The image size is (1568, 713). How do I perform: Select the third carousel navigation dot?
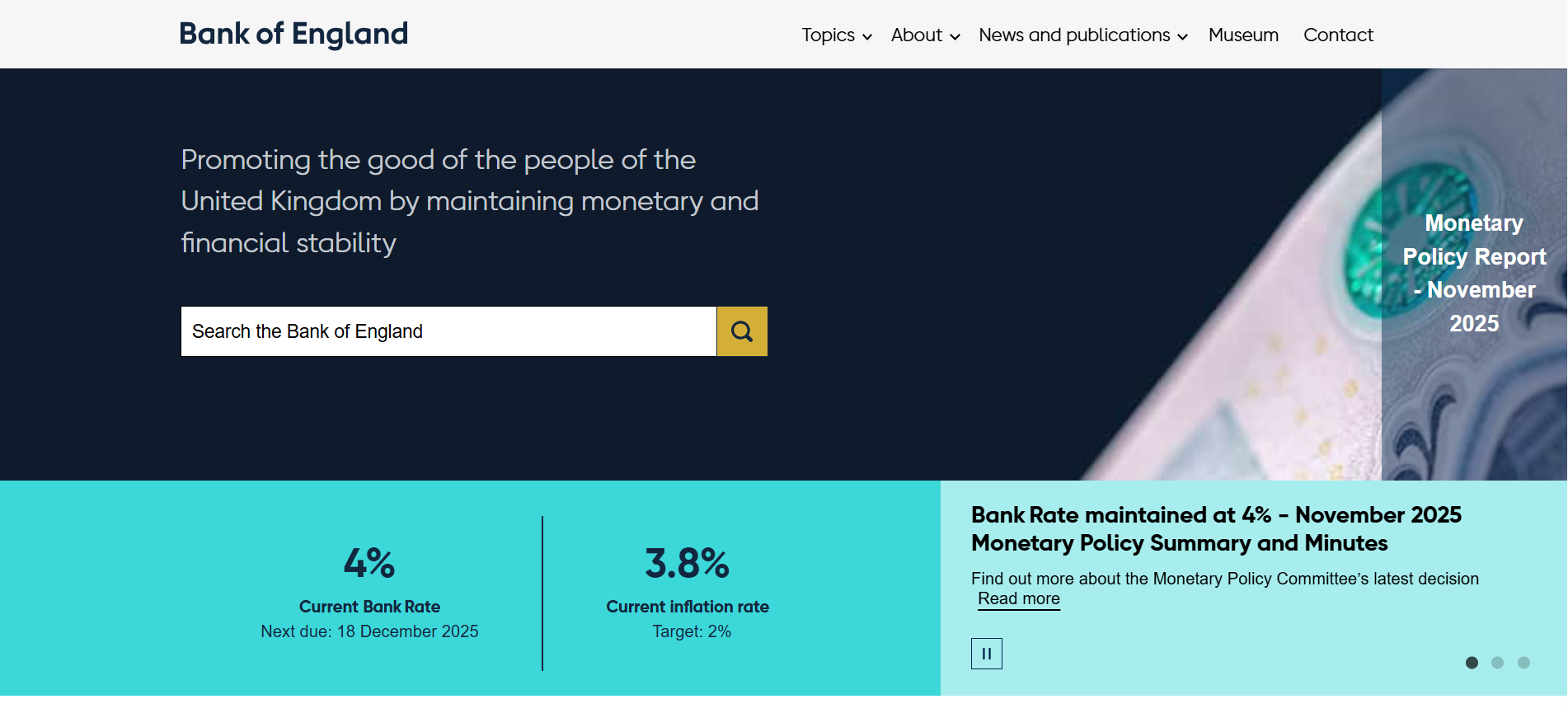(1521, 662)
